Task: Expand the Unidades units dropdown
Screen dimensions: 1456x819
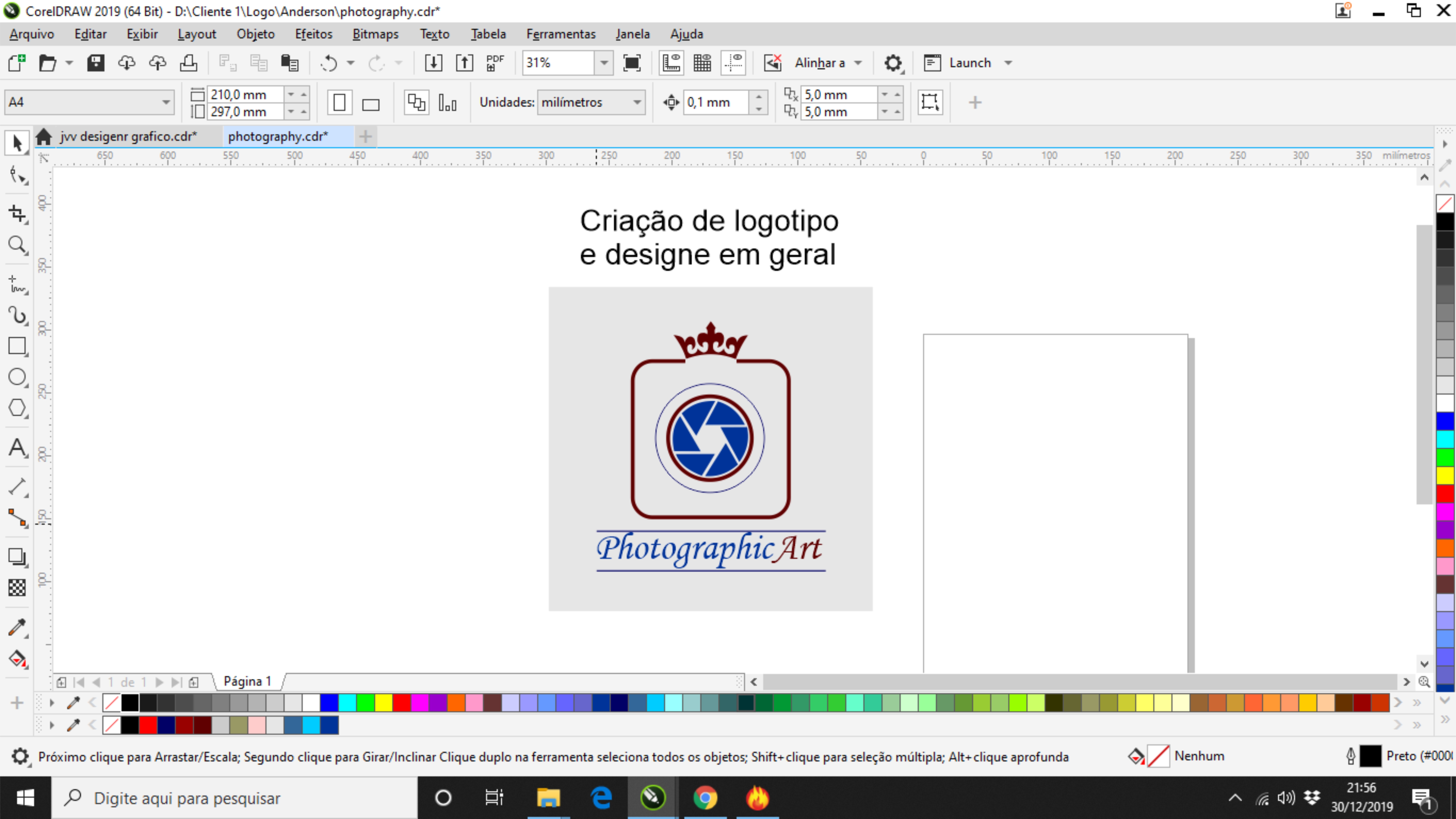Action: [x=636, y=102]
